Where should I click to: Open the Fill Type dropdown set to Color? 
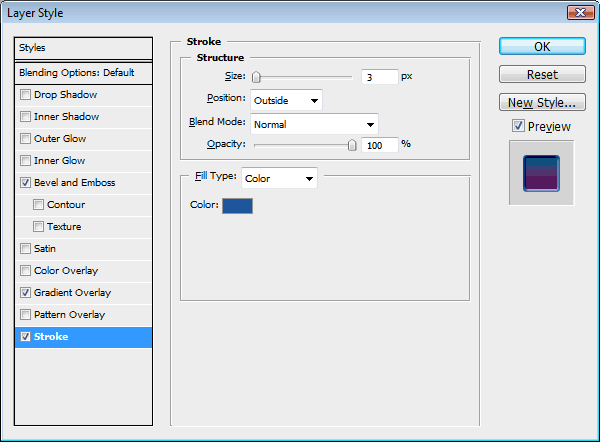coord(279,178)
